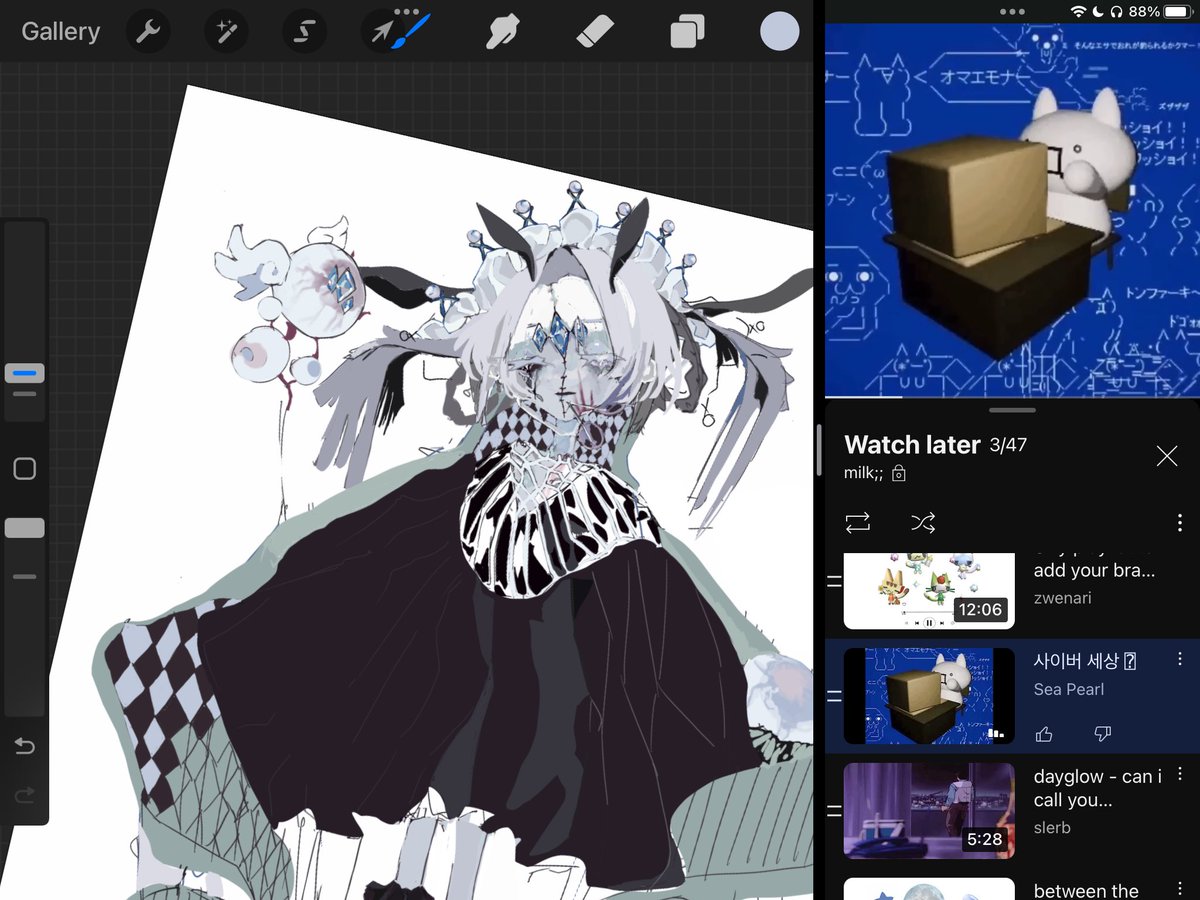Tap the 'slerb' channel name
Image resolution: width=1200 pixels, height=900 pixels.
click(x=1052, y=827)
